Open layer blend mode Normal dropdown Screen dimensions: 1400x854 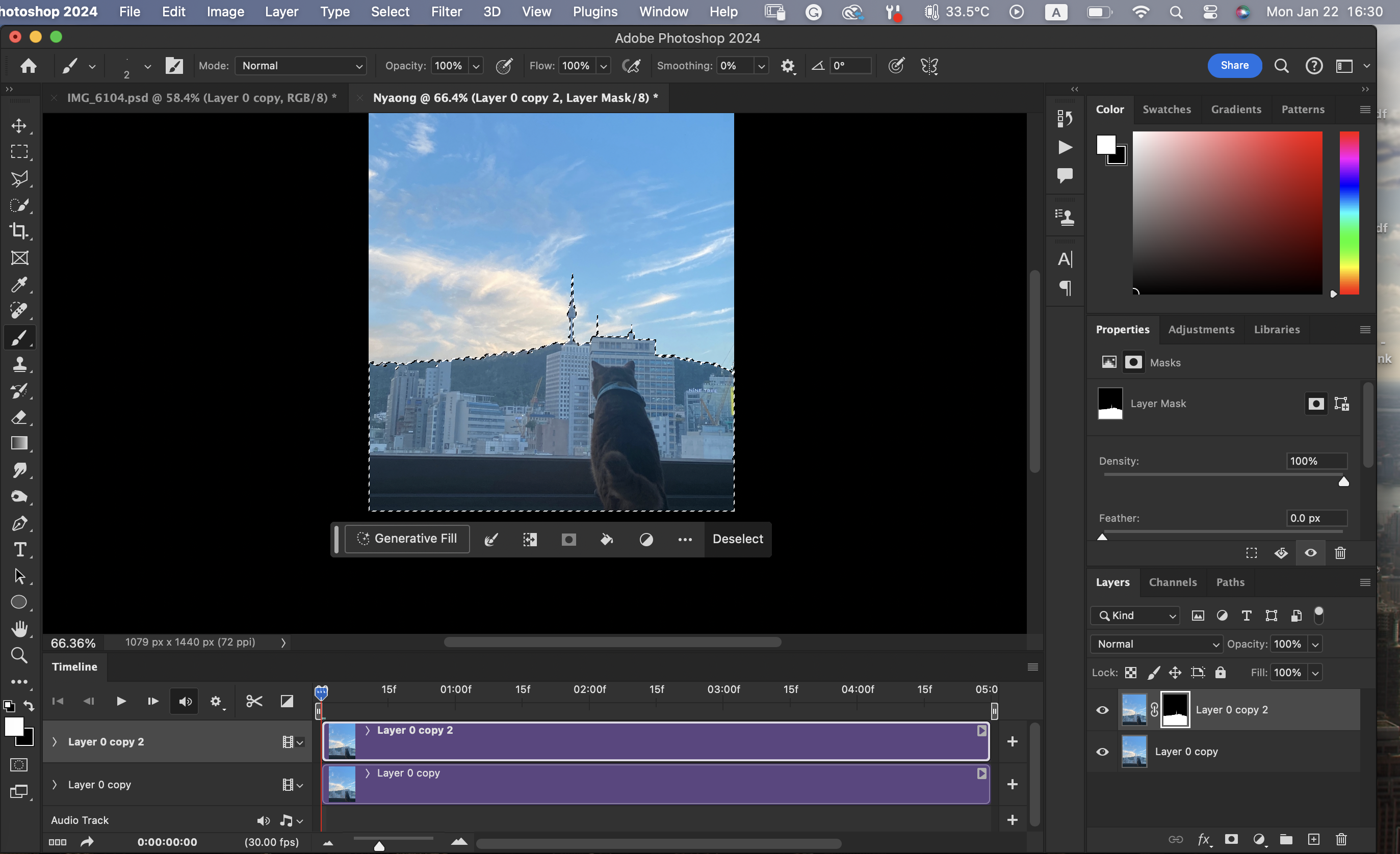(1156, 644)
